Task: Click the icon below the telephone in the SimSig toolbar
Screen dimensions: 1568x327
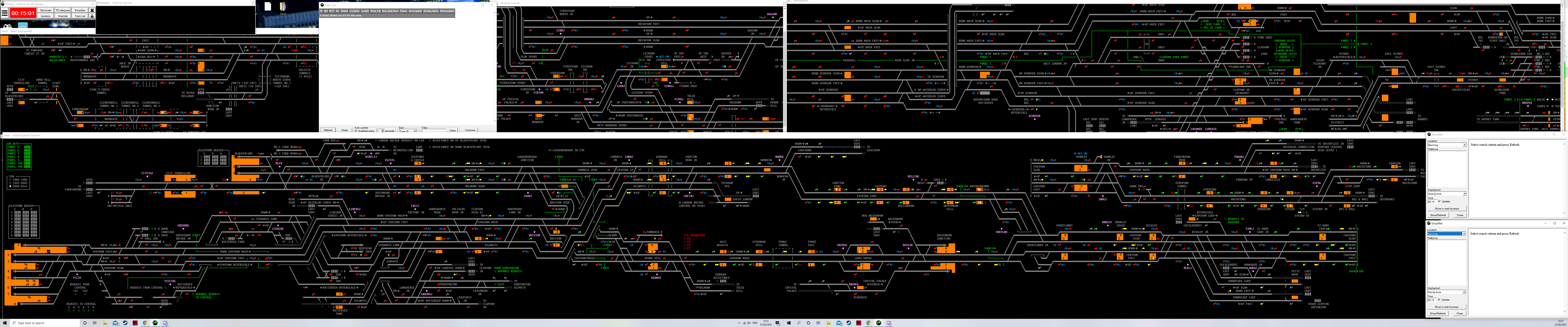Action: pyautogui.click(x=92, y=16)
